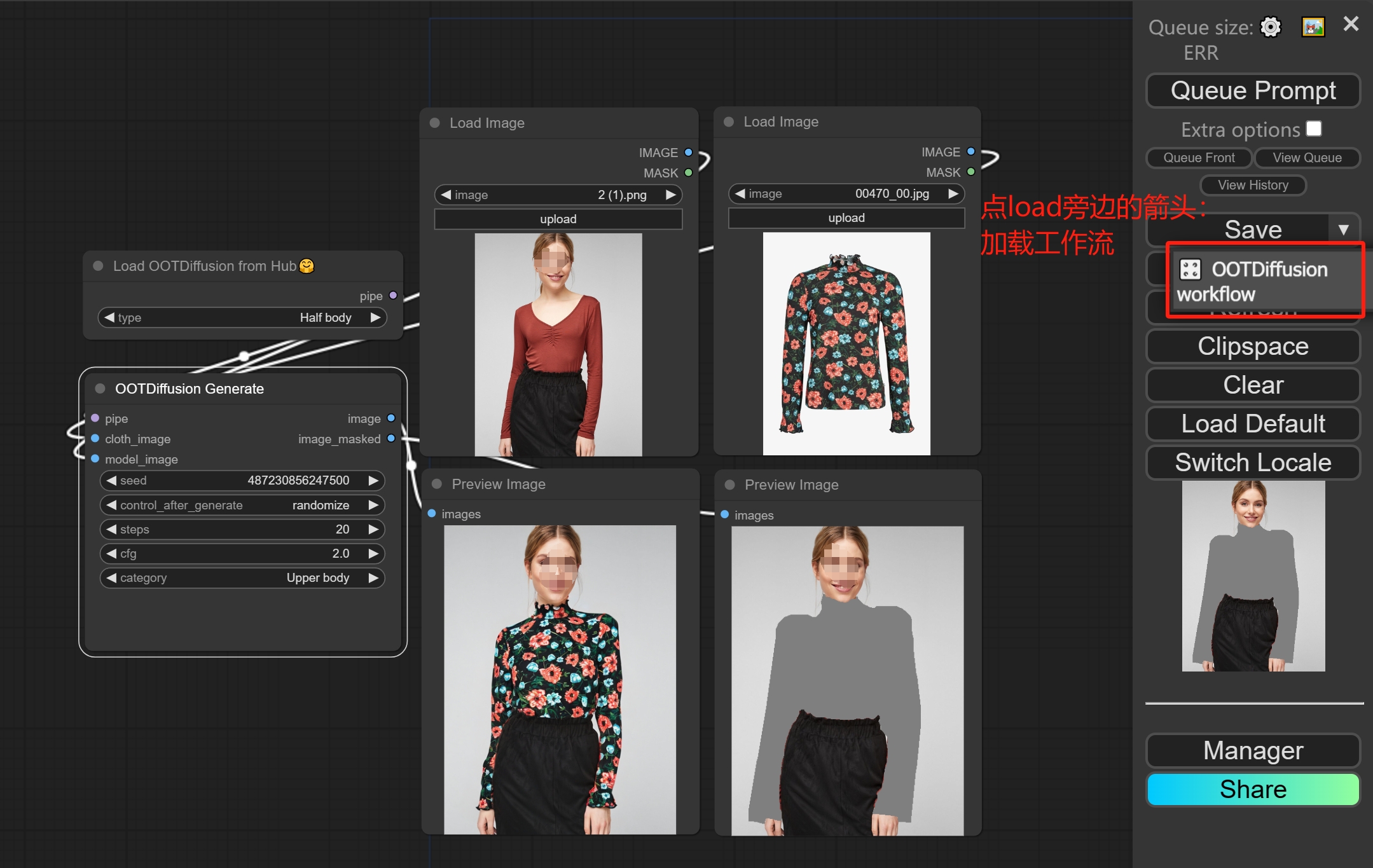The width and height of the screenshot is (1373, 868).
Task: Click upload under 00470_00.jpg image
Action: coord(846,217)
